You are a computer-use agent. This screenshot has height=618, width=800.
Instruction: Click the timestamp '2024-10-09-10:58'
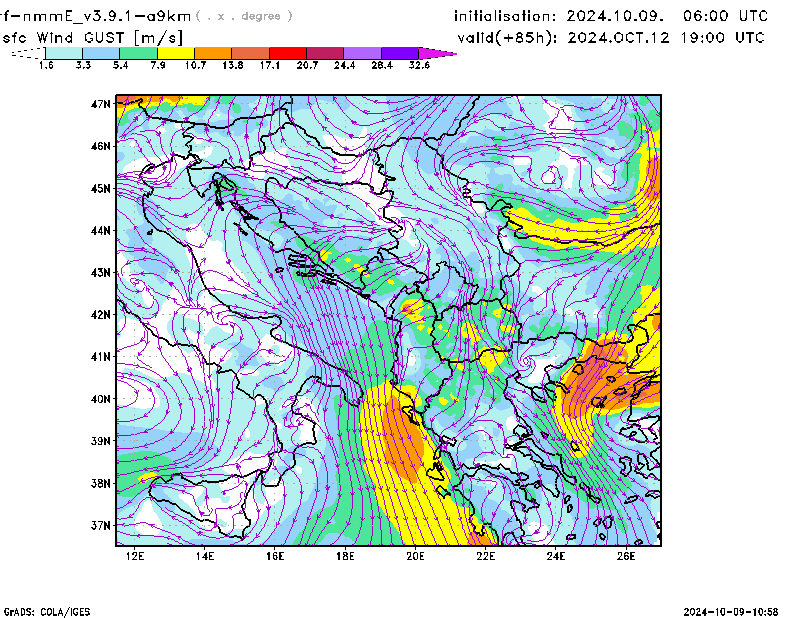click(x=731, y=612)
